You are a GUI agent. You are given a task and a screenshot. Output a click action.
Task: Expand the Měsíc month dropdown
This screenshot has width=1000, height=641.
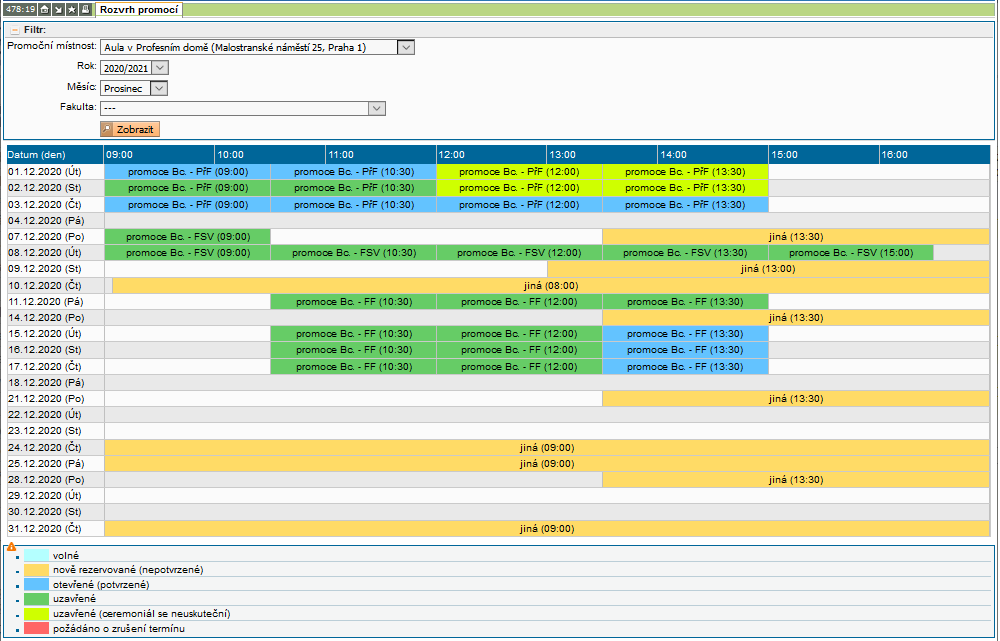[x=158, y=88]
